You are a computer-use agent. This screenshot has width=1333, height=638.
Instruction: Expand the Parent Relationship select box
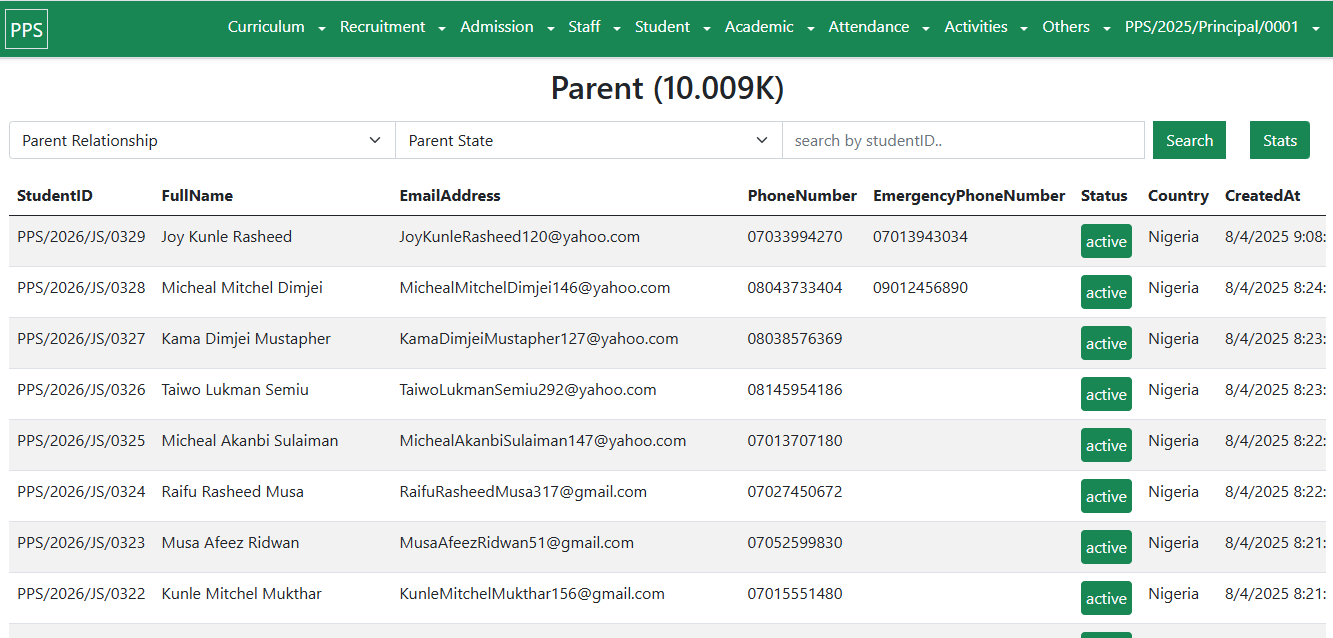tap(202, 141)
